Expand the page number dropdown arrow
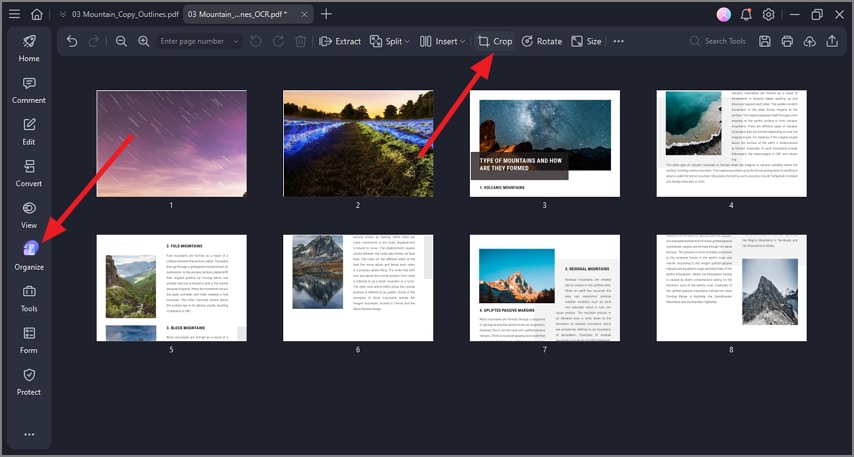Screen dimensions: 854x457 tap(236, 41)
